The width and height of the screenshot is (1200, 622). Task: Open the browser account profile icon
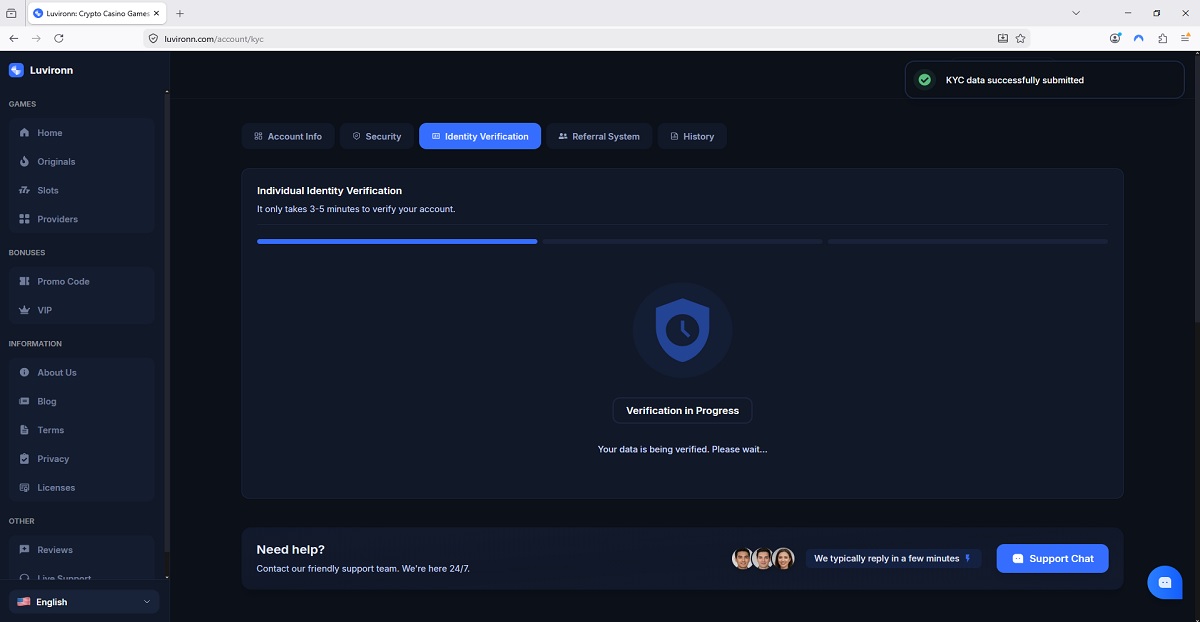(1115, 38)
